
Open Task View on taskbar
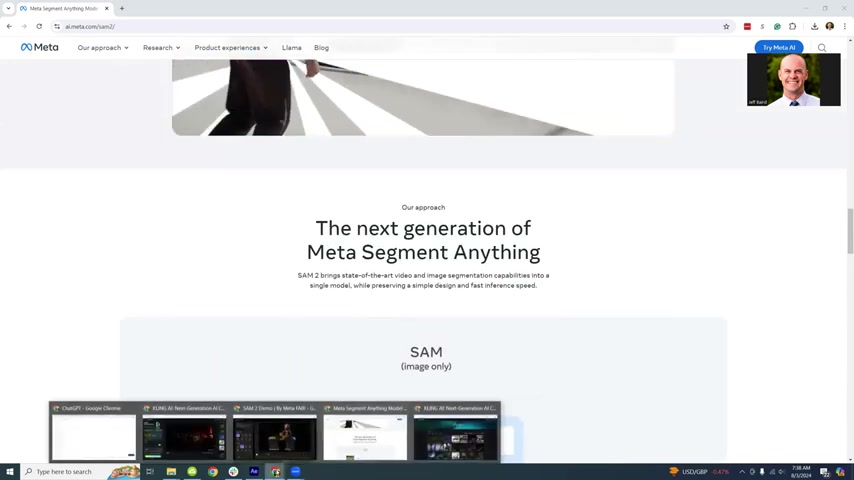pos(150,472)
